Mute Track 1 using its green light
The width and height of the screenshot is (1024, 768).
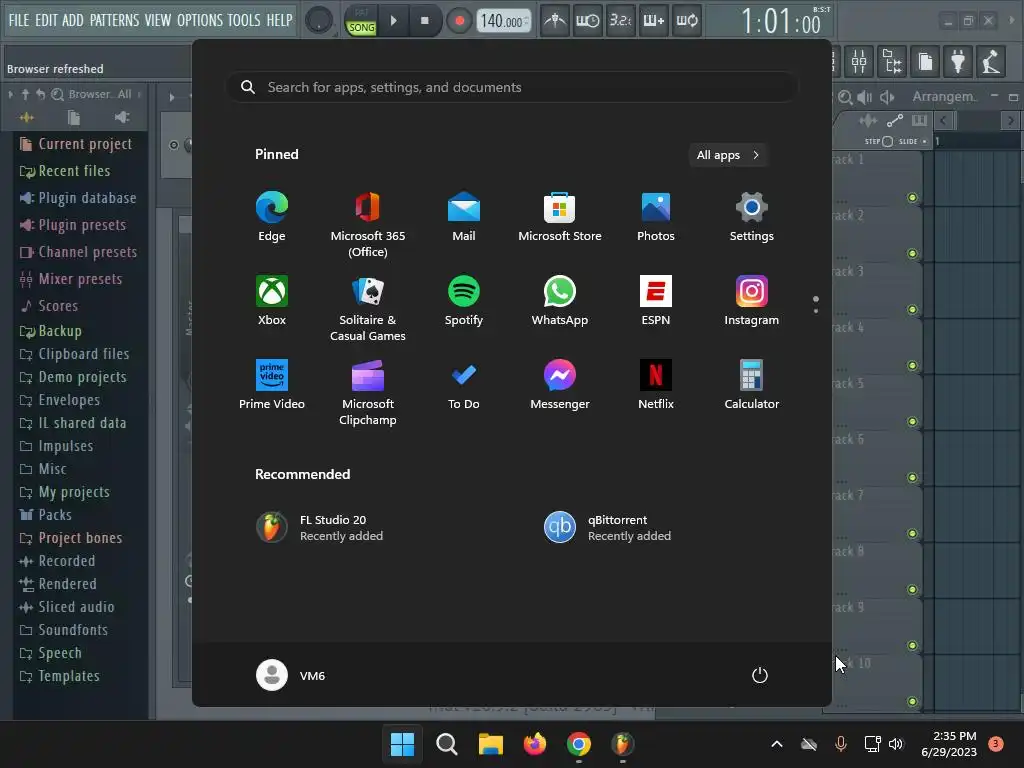point(912,198)
